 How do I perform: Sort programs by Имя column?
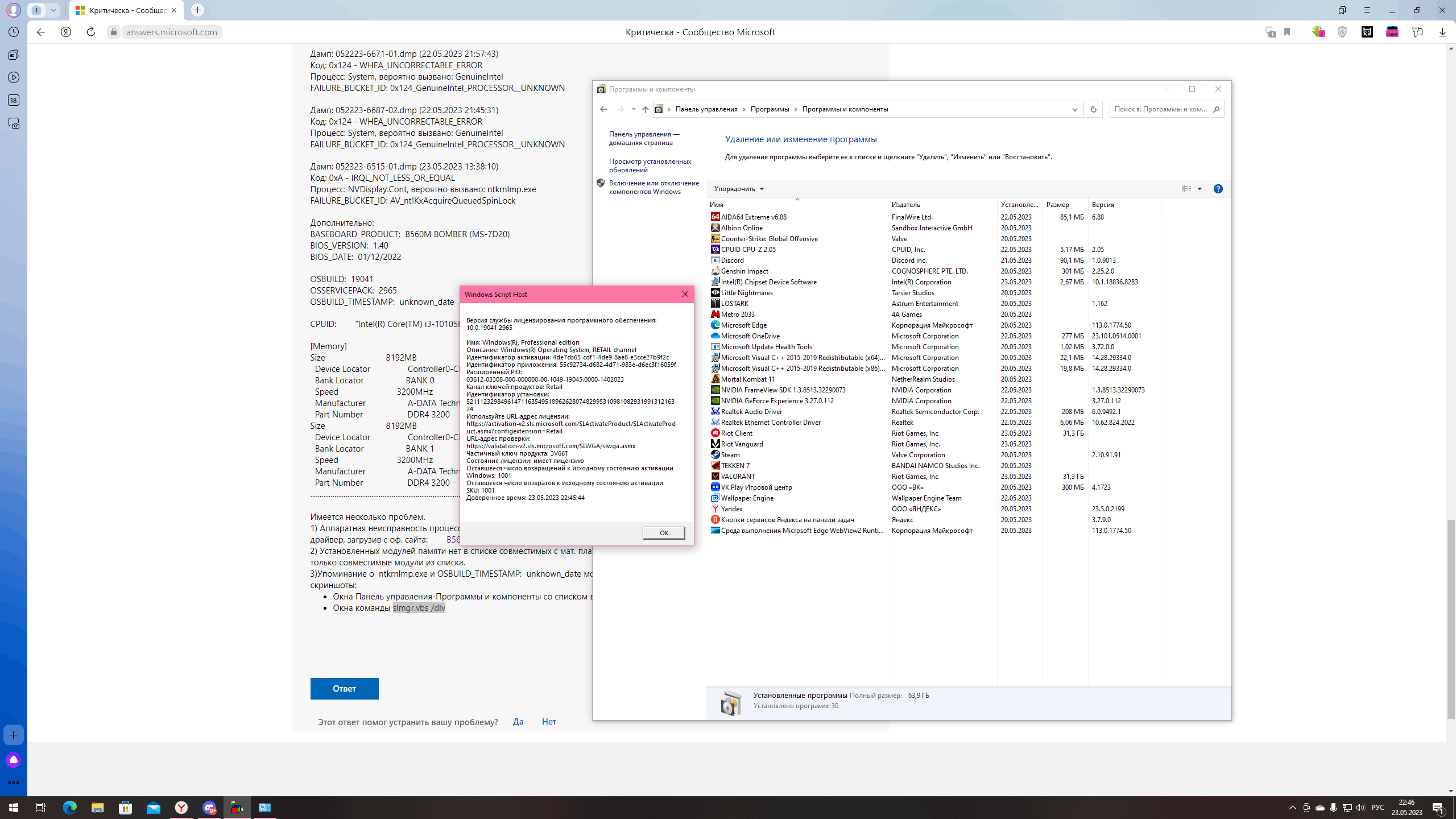797,204
